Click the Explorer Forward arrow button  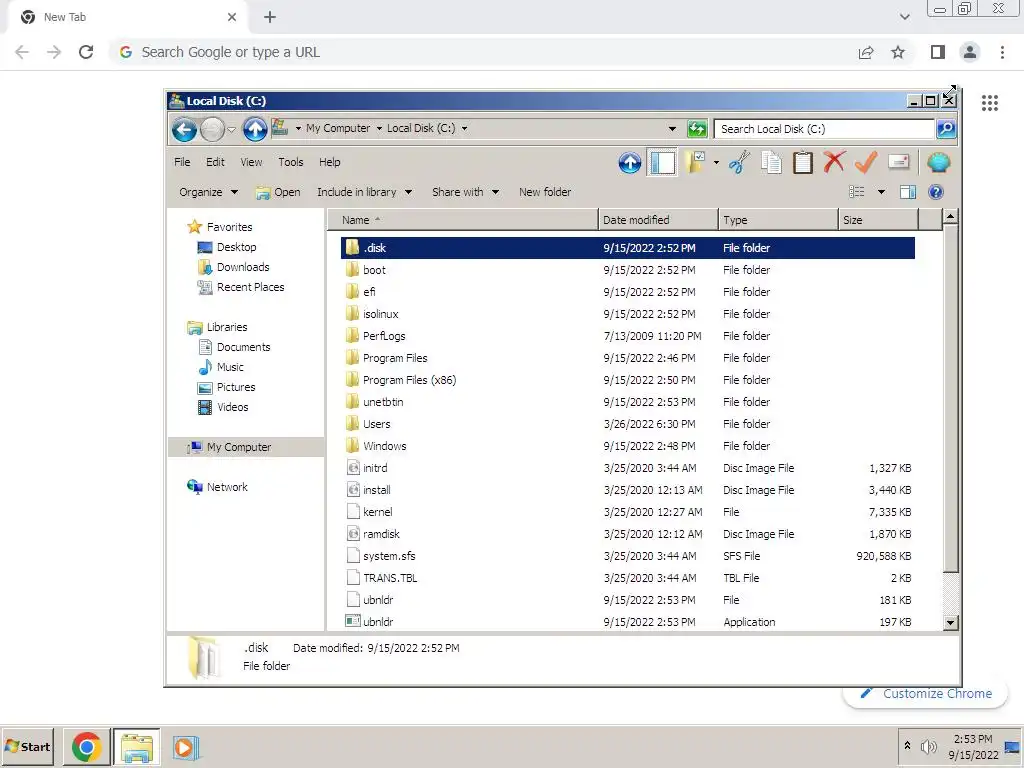coord(212,129)
